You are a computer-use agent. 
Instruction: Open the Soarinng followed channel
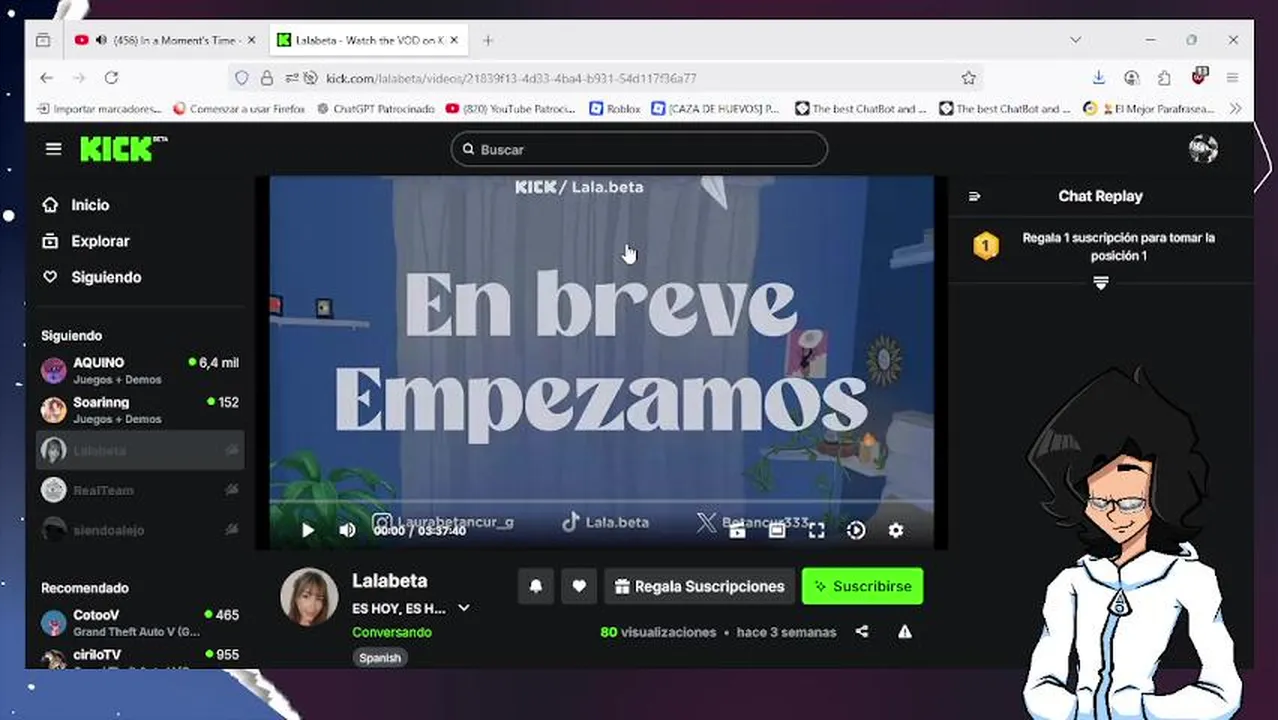[140, 410]
